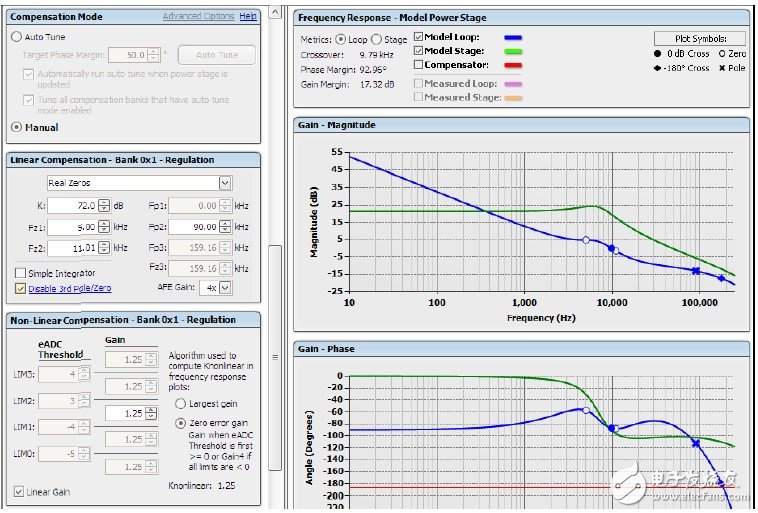This screenshot has width=758, height=513.
Task: Click the pole X marker on gain plot
Action: pyautogui.click(x=696, y=270)
